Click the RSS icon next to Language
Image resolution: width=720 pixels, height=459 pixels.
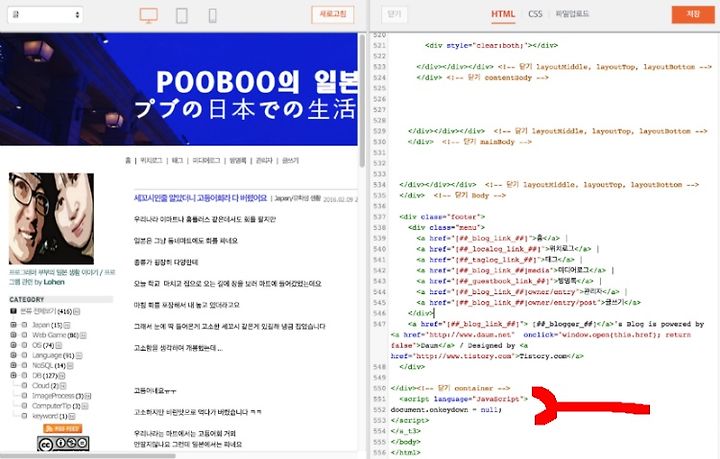79,356
